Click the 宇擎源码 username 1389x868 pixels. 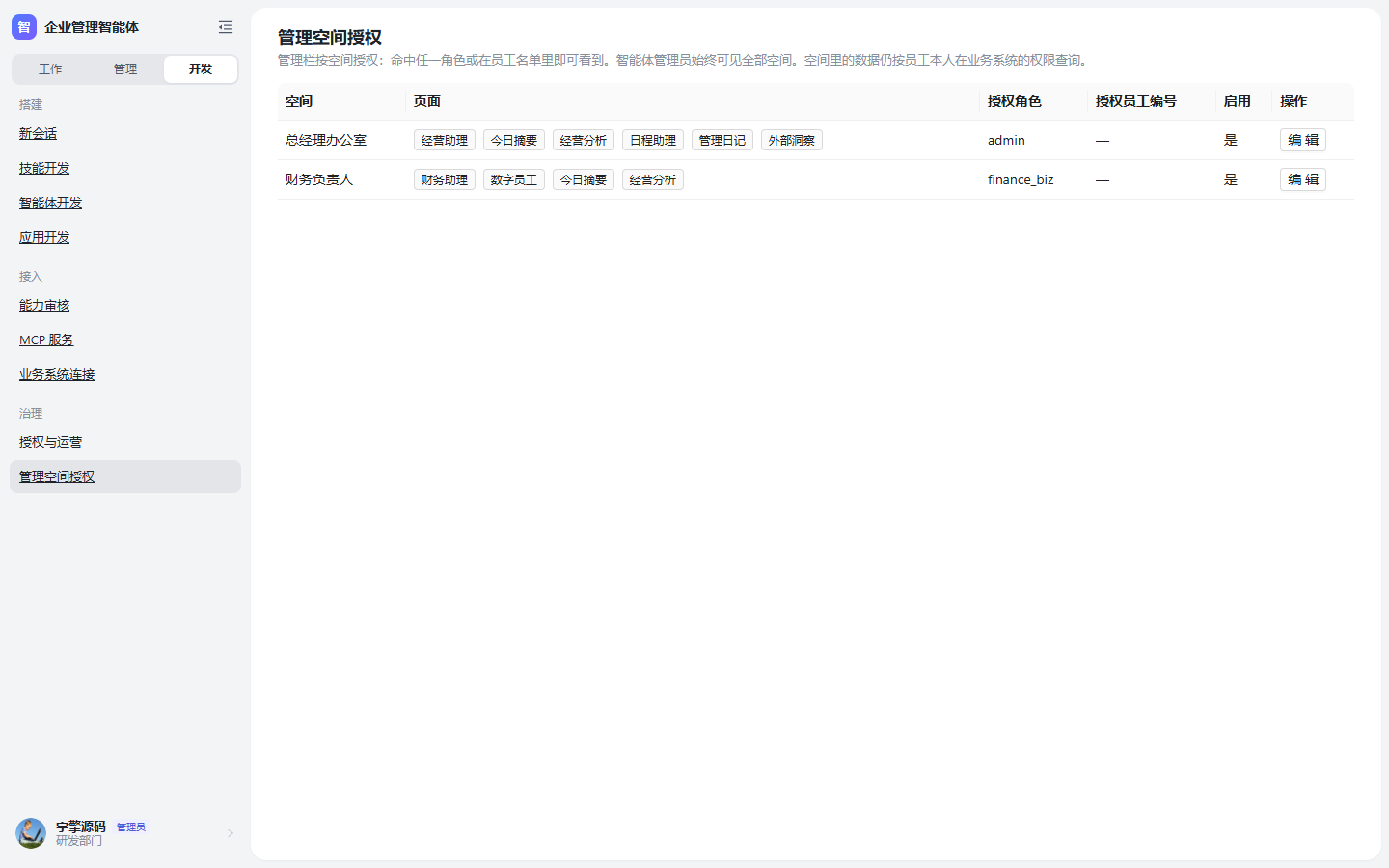[81, 827]
